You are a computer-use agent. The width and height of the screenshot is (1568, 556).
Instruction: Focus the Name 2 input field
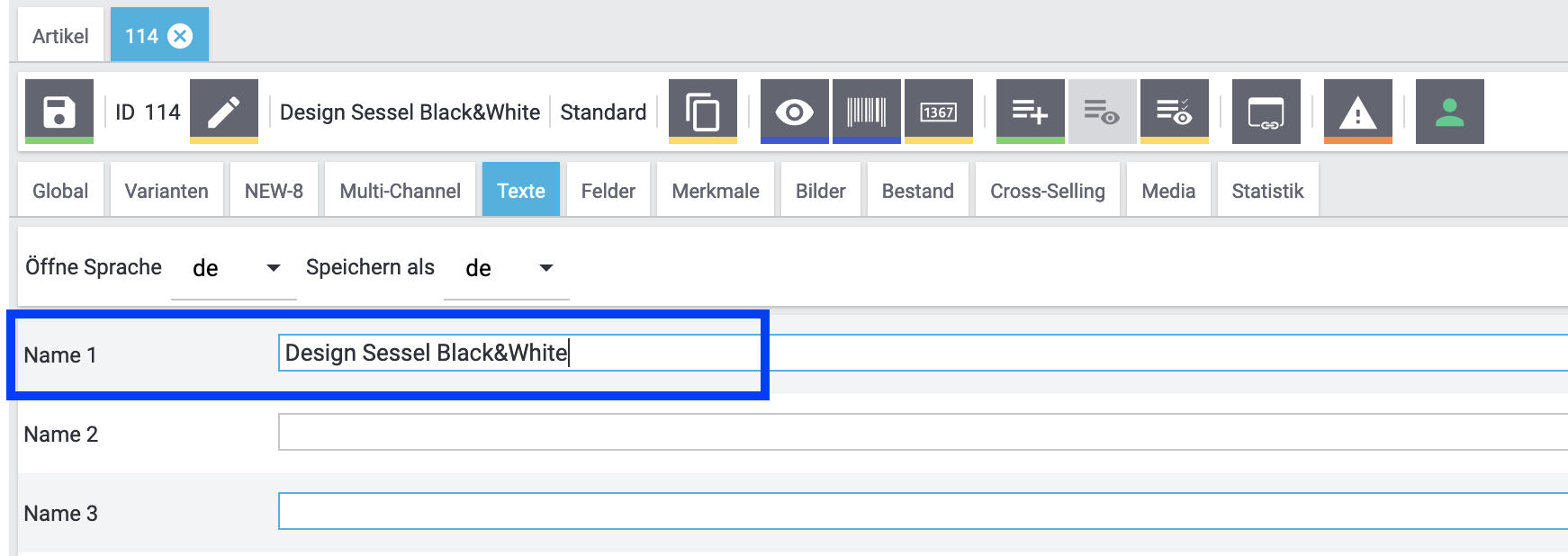923,432
